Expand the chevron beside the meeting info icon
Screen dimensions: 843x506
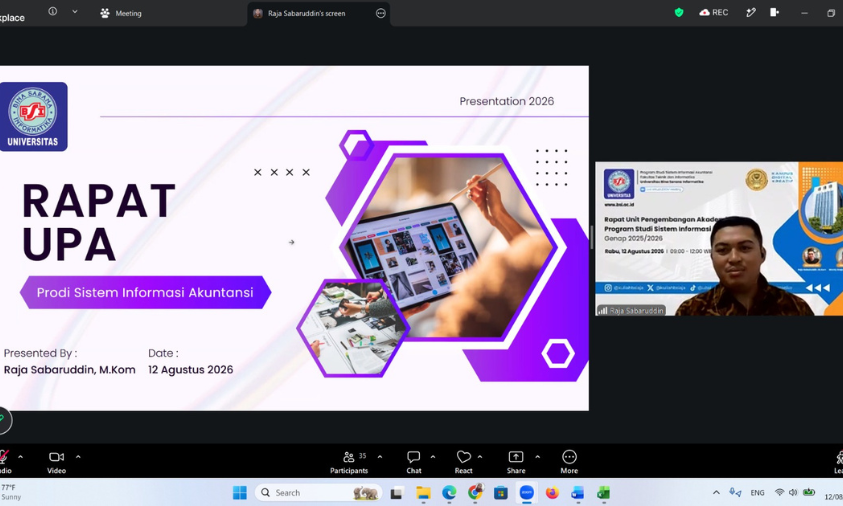(75, 12)
